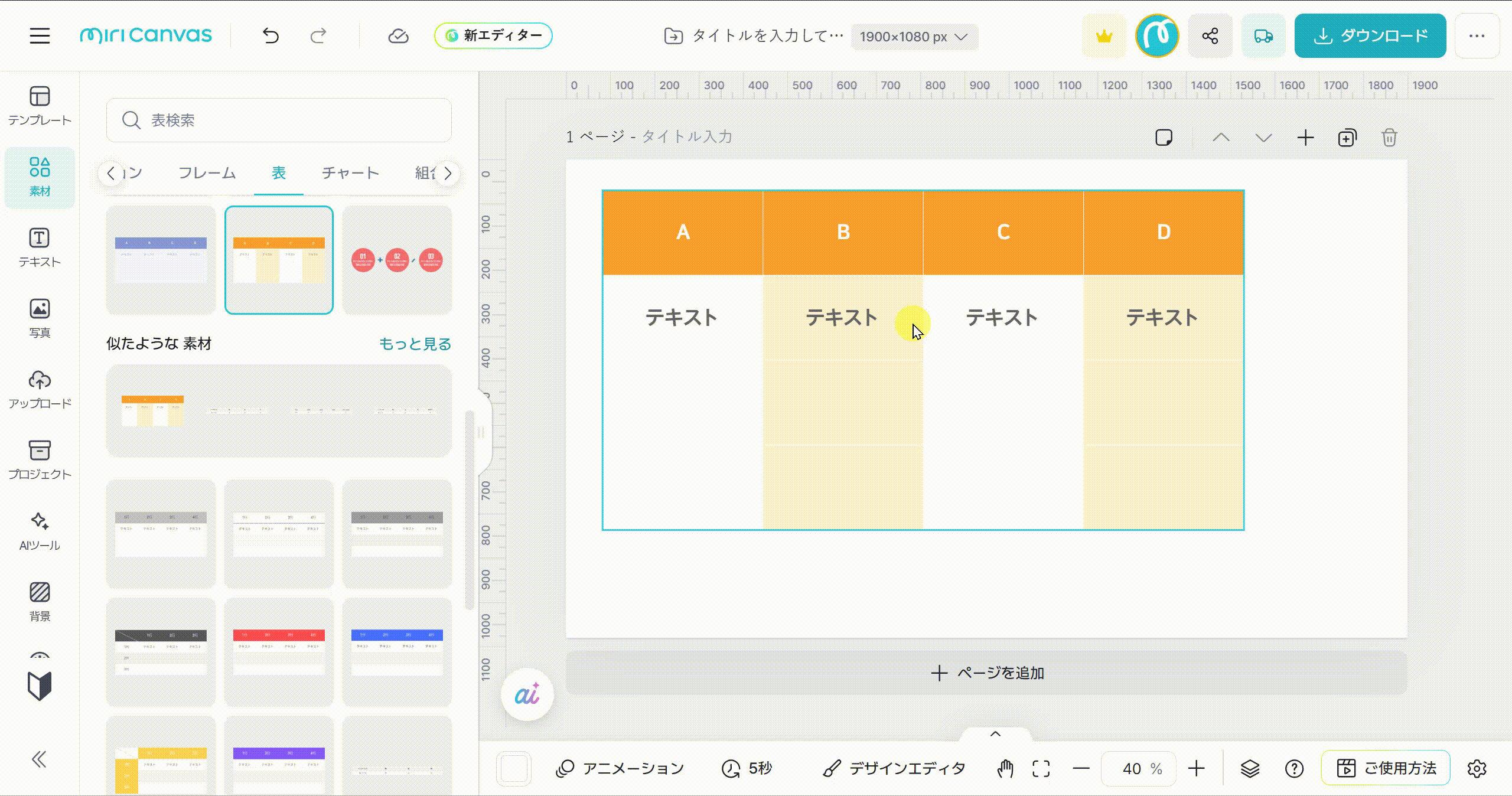This screenshot has height=796, width=1512.
Task: Select the hand pan tool
Action: coord(1005,768)
